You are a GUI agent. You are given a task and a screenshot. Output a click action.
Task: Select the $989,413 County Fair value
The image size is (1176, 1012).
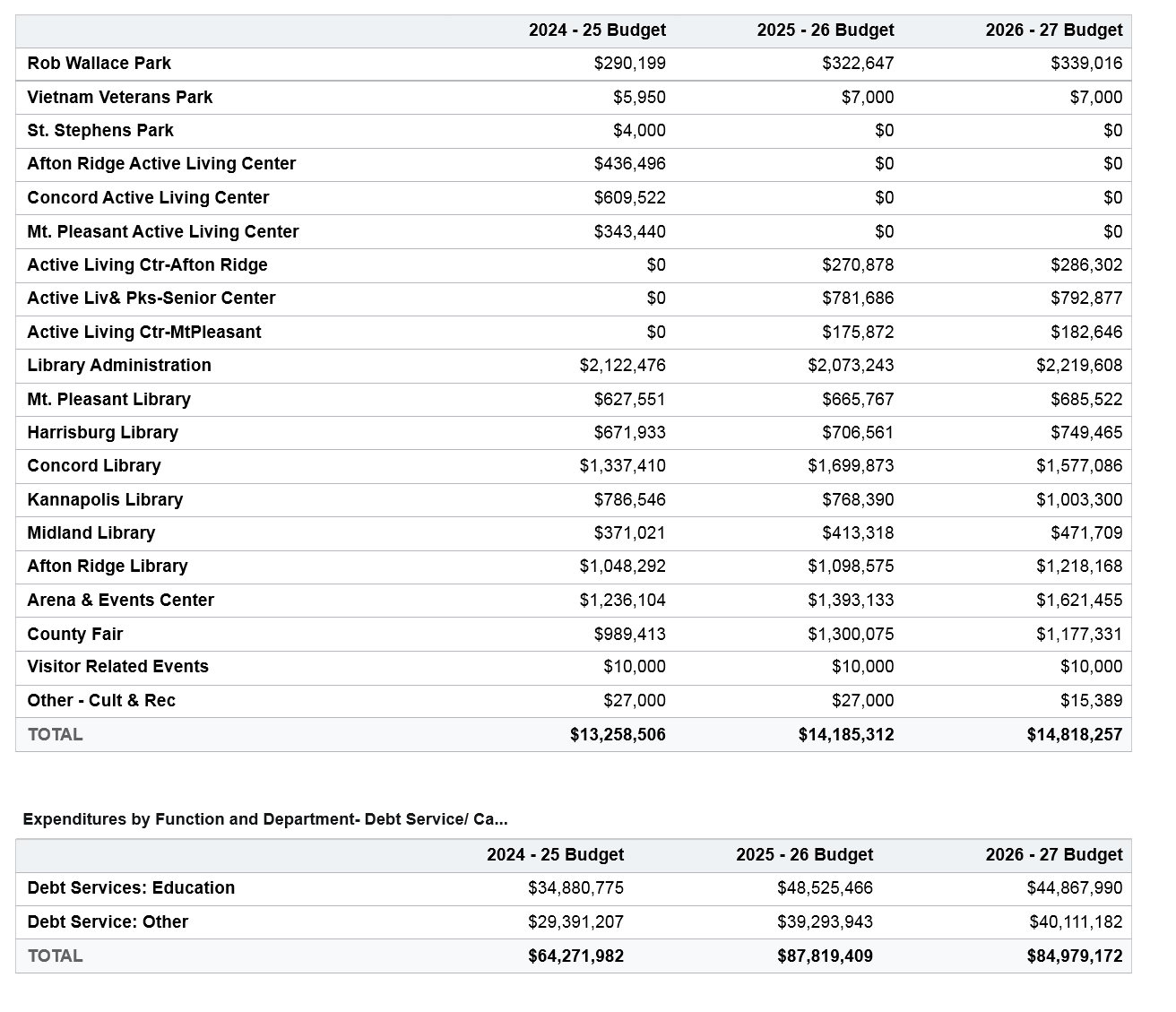click(630, 635)
